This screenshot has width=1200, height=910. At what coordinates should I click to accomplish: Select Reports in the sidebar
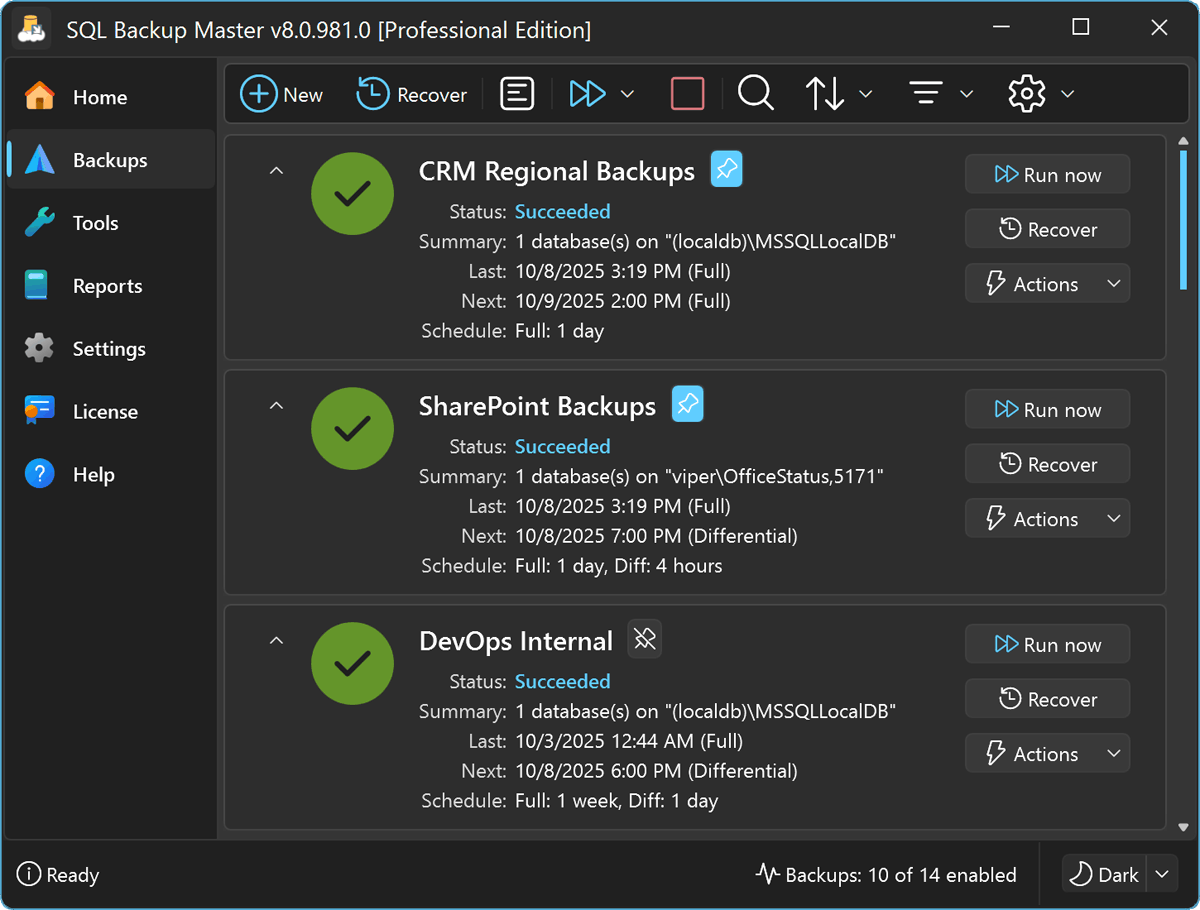107,285
